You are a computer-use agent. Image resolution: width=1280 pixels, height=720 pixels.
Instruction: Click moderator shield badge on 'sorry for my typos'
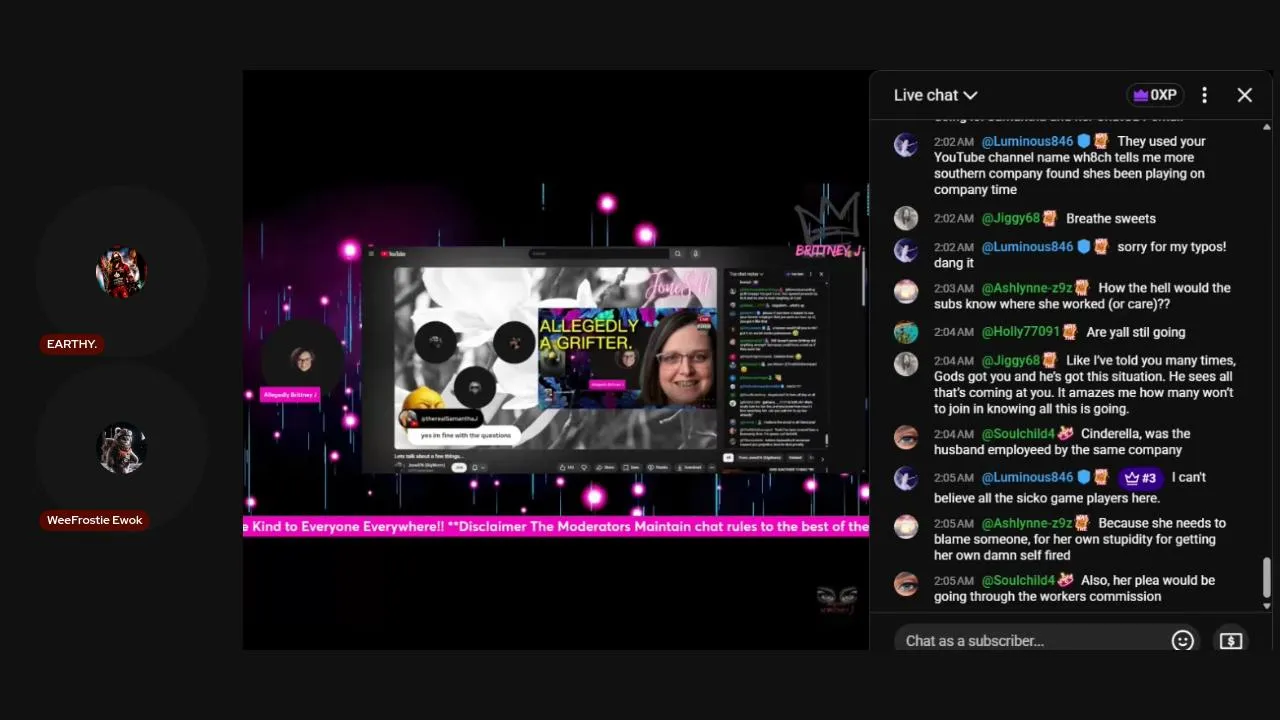click(1083, 246)
